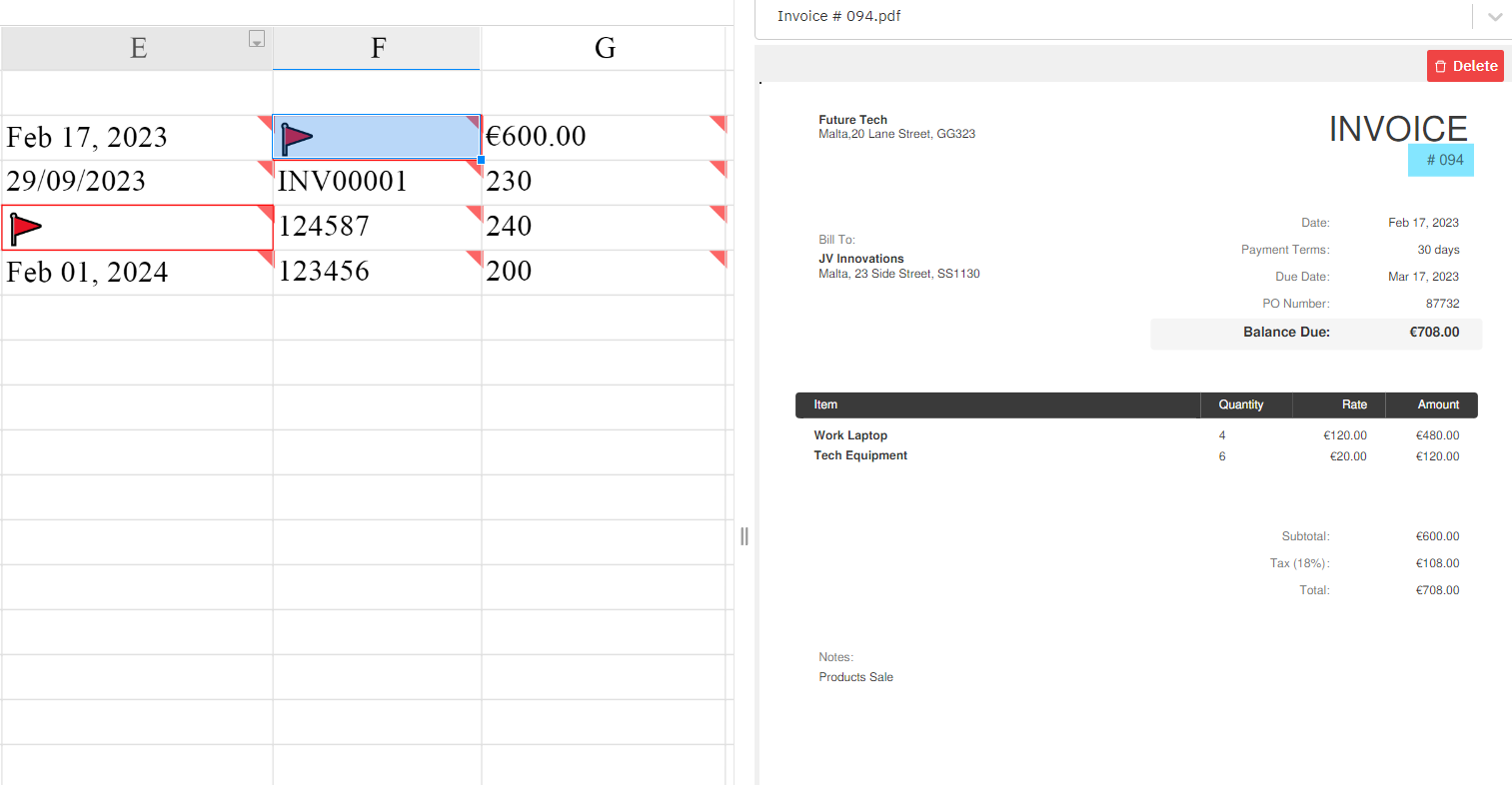This screenshot has height=785, width=1512.
Task: Select the column G header
Action: click(605, 48)
